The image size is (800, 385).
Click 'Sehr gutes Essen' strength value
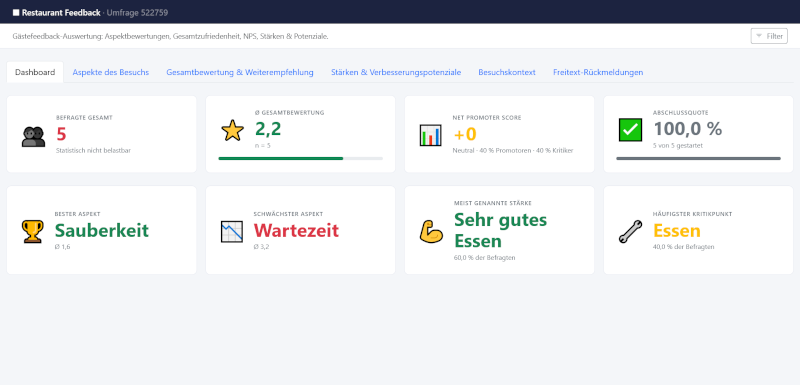click(501, 230)
